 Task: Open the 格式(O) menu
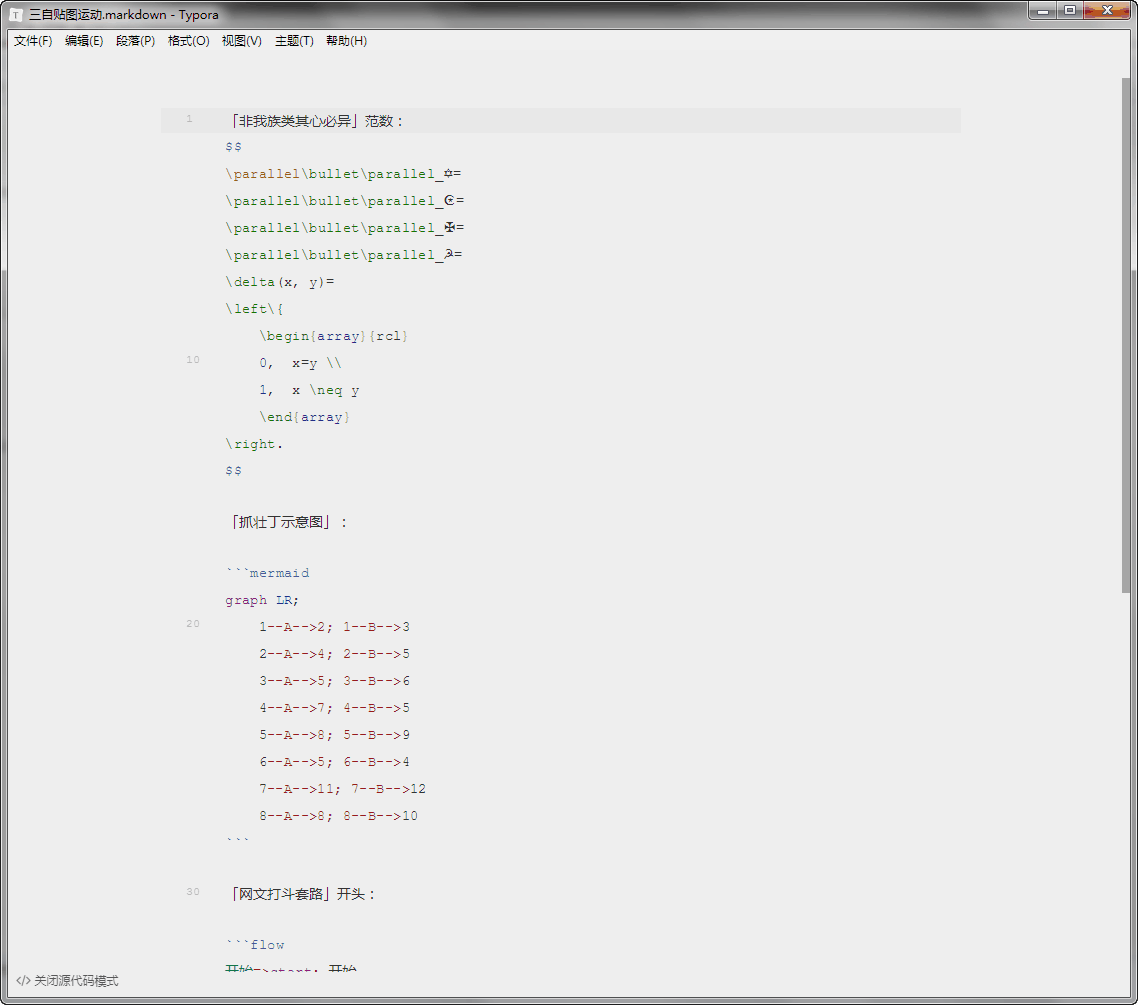pos(188,41)
